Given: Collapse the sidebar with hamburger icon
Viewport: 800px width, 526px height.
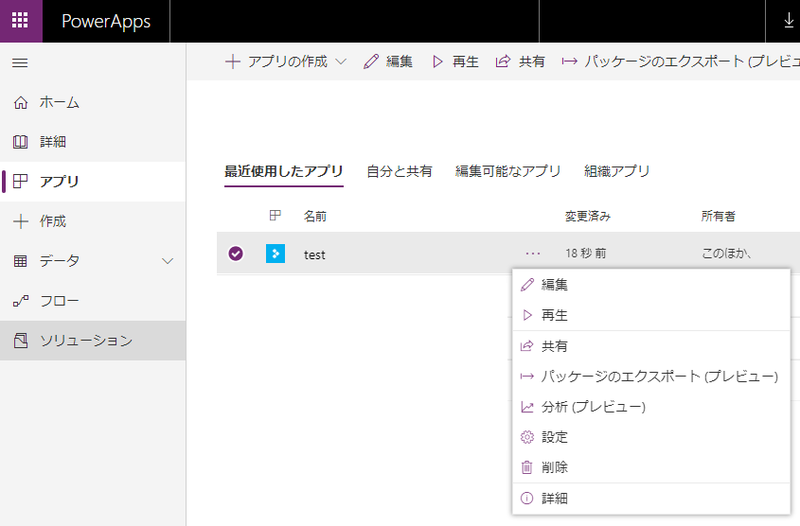Looking at the screenshot, I should (20, 63).
